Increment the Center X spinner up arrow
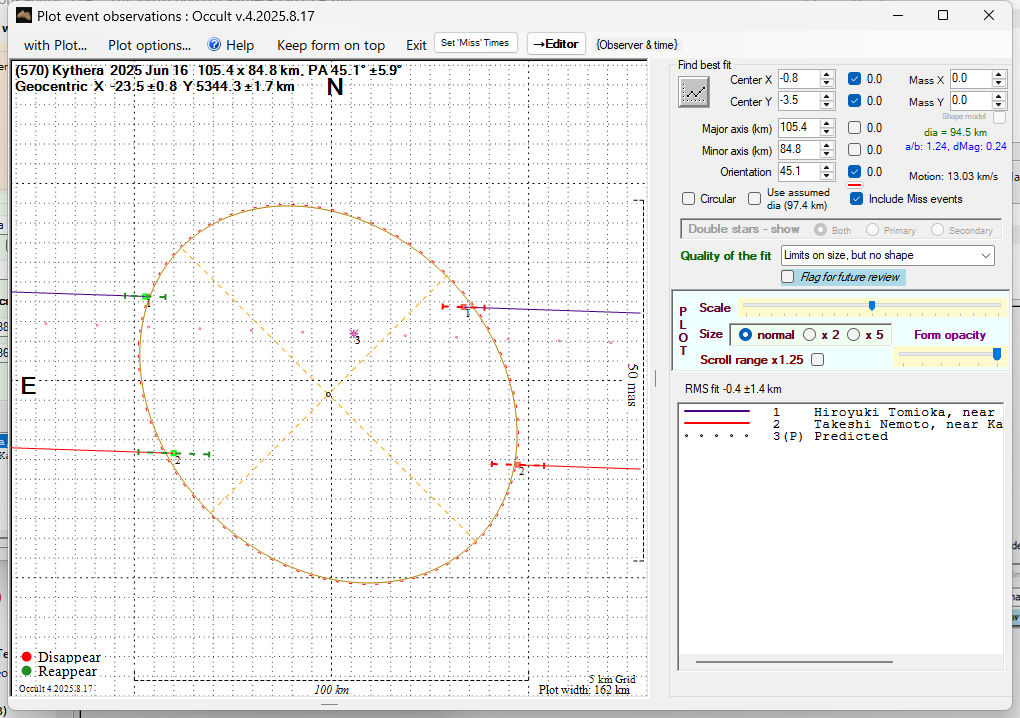 point(827,74)
